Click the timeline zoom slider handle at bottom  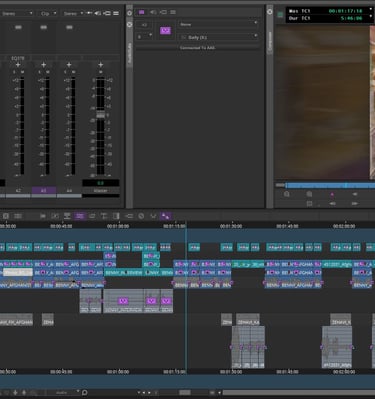(185, 392)
